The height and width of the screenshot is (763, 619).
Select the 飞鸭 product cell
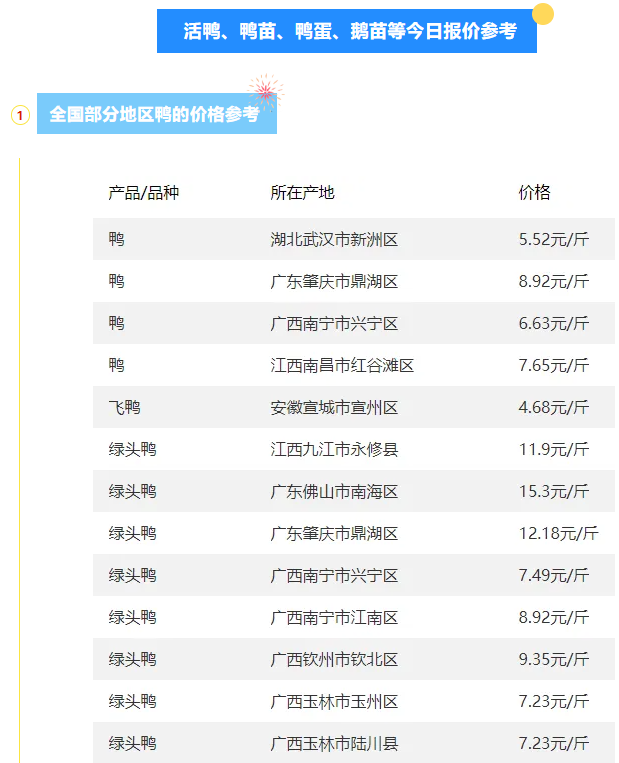pos(125,408)
